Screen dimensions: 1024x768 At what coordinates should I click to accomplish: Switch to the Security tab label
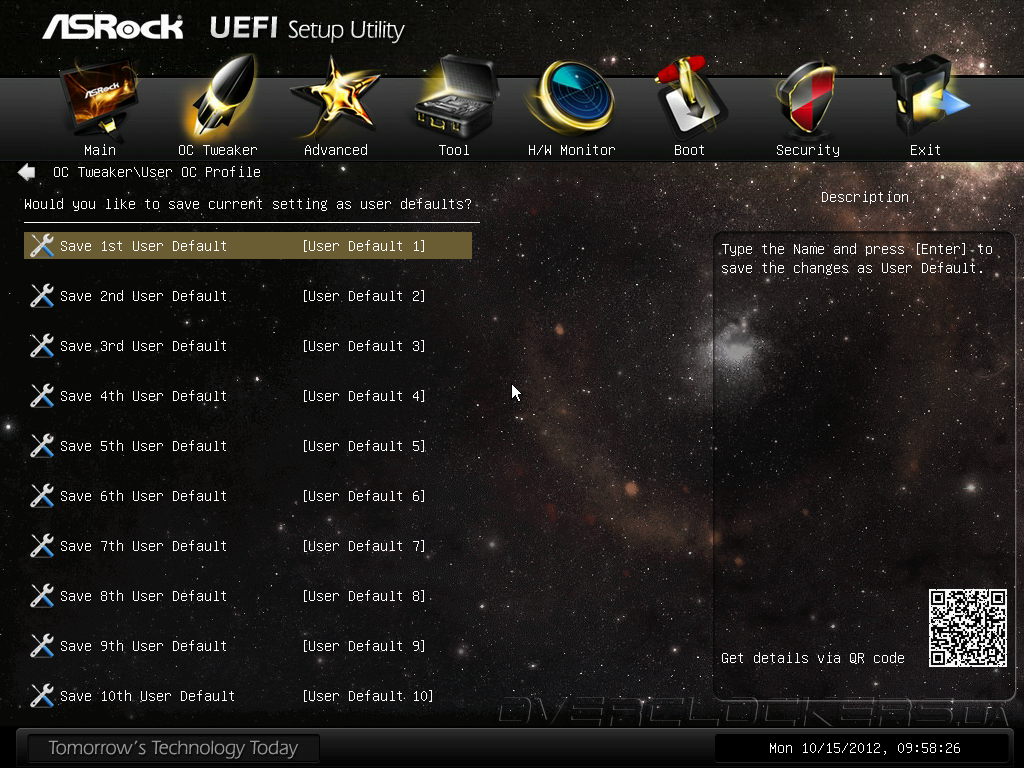point(808,150)
